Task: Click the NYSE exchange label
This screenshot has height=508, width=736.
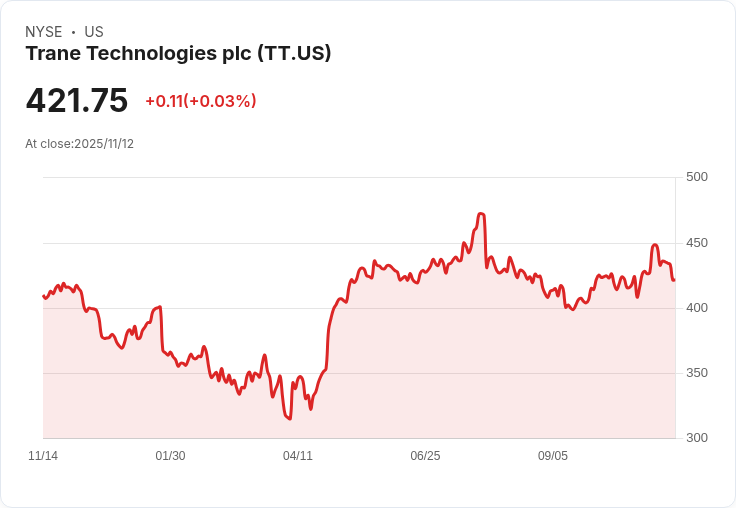Action: coord(44,32)
